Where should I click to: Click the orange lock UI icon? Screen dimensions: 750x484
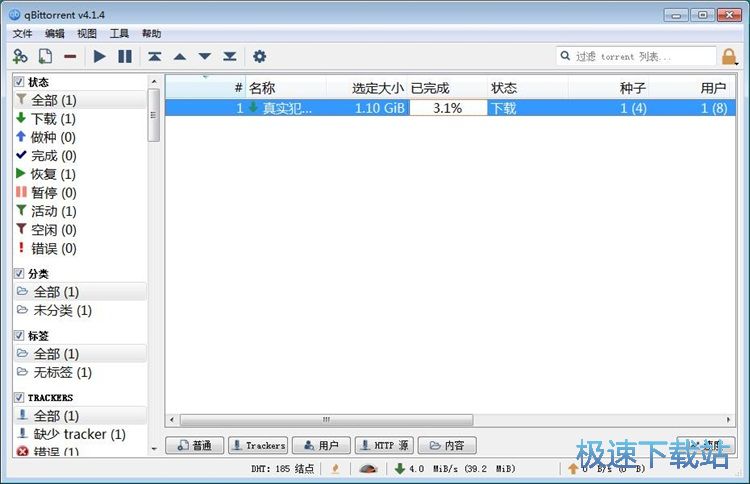[x=729, y=56]
